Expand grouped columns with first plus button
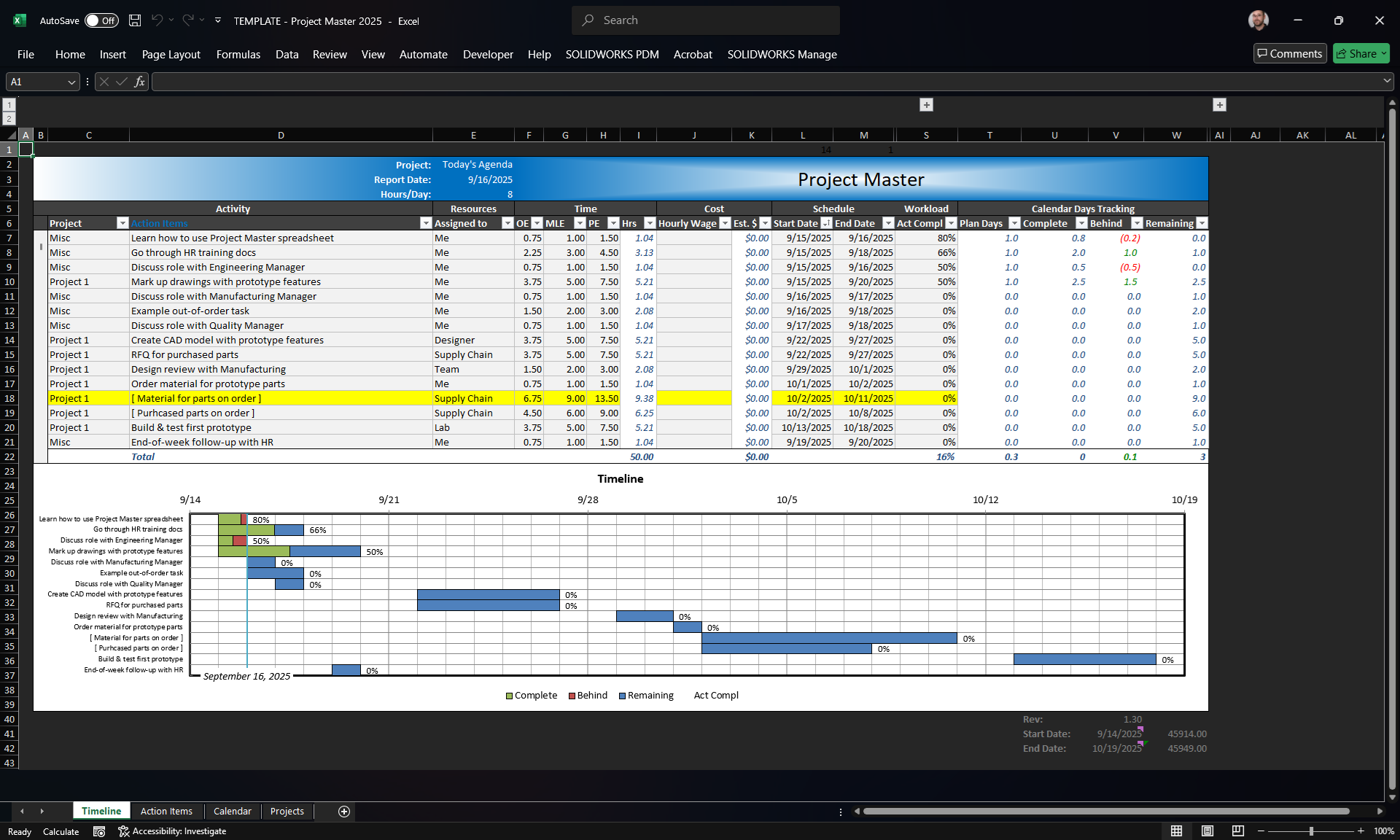This screenshot has height=840, width=1400. [x=926, y=105]
